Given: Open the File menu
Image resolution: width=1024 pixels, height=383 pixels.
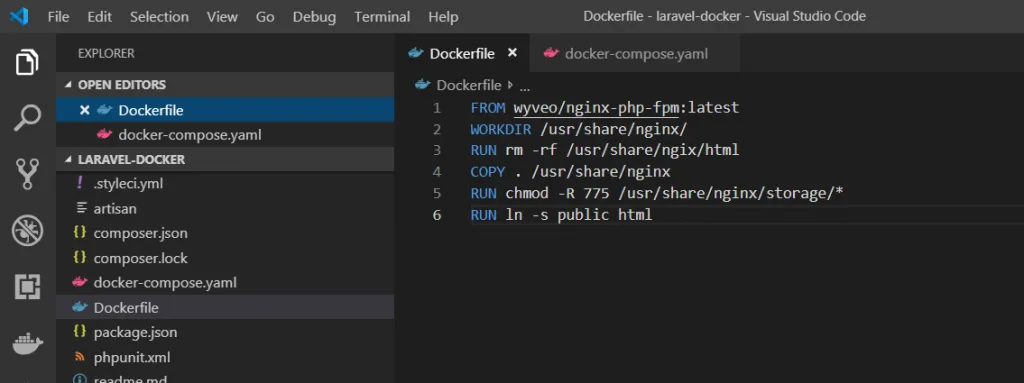Looking at the screenshot, I should pyautogui.click(x=58, y=17).
